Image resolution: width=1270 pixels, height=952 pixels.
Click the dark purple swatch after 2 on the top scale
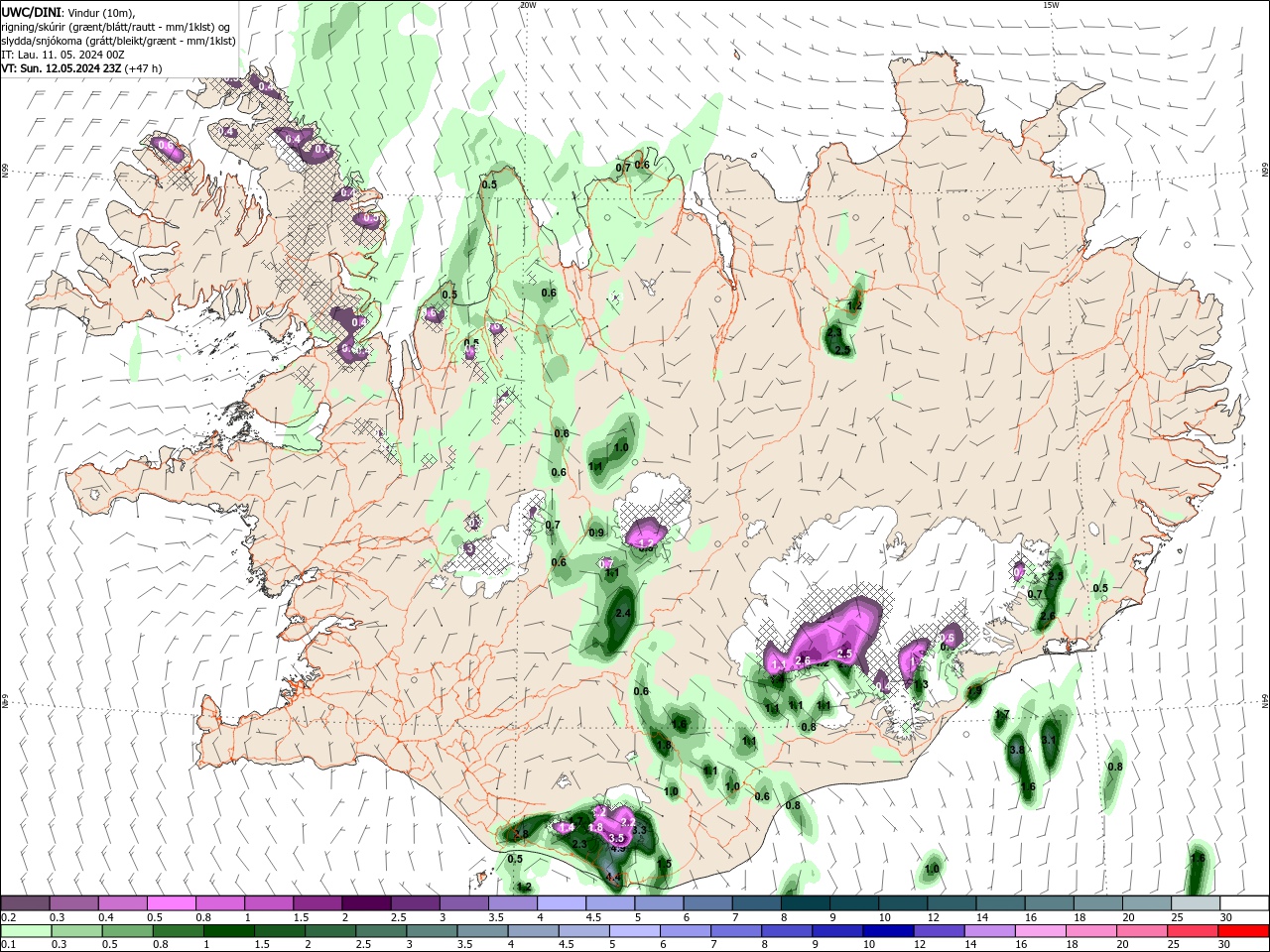[x=367, y=903]
